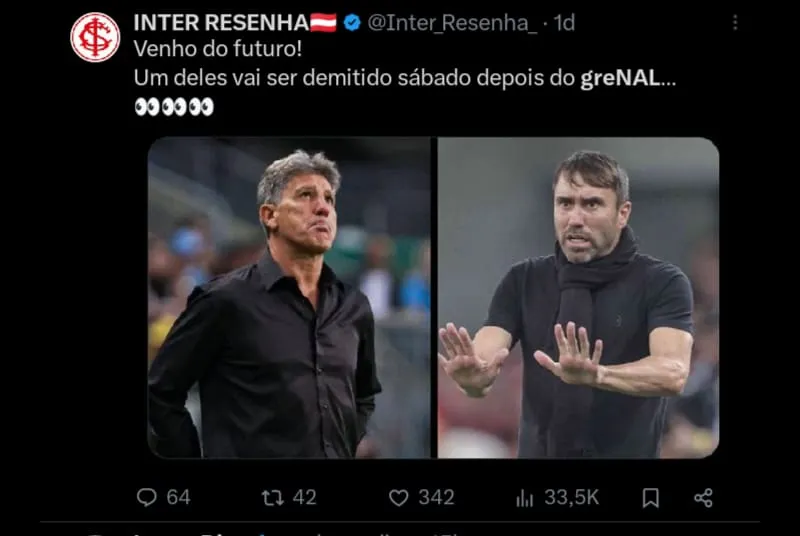The width and height of the screenshot is (800, 536).
Task: Click the blue verified badge
Action: (352, 22)
